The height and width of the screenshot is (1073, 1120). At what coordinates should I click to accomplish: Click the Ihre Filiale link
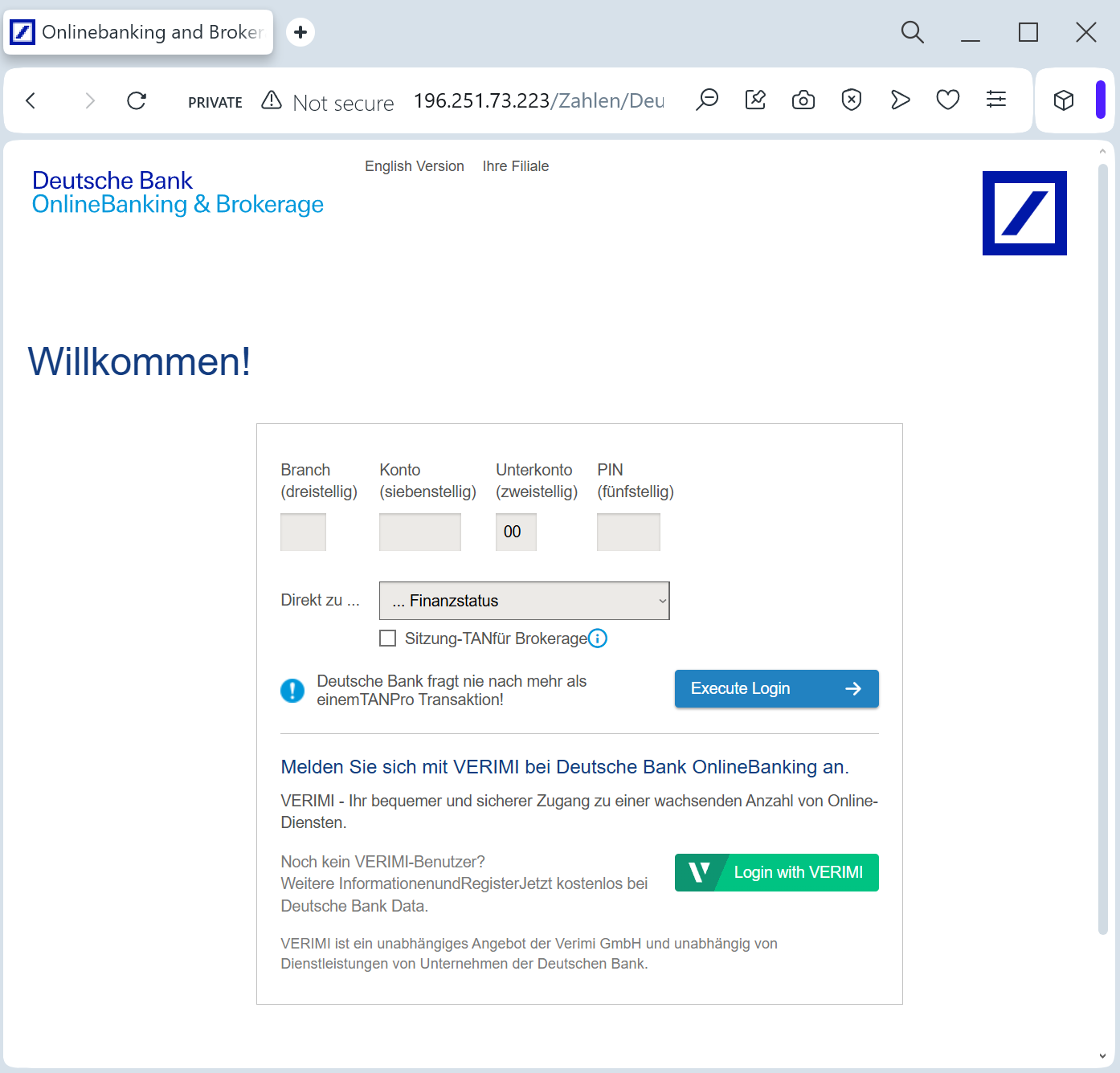(515, 166)
